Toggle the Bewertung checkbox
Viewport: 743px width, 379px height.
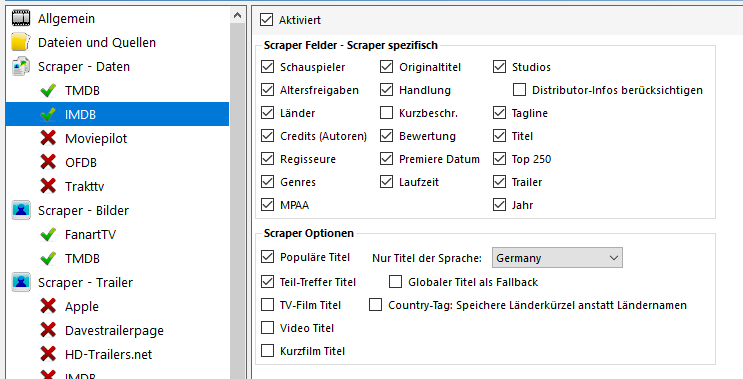pyautogui.click(x=387, y=136)
